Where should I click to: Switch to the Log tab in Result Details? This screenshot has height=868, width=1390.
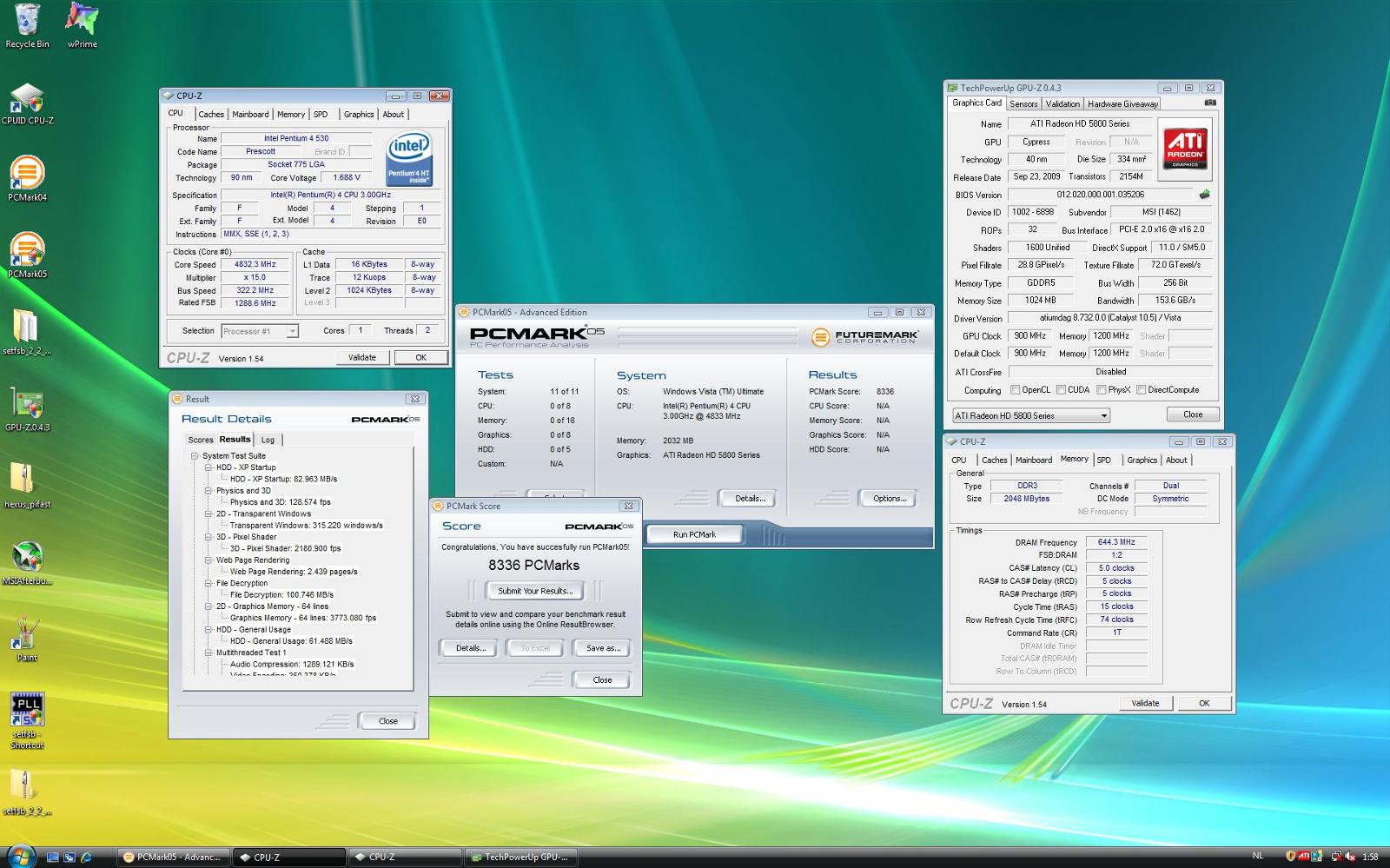[268, 440]
